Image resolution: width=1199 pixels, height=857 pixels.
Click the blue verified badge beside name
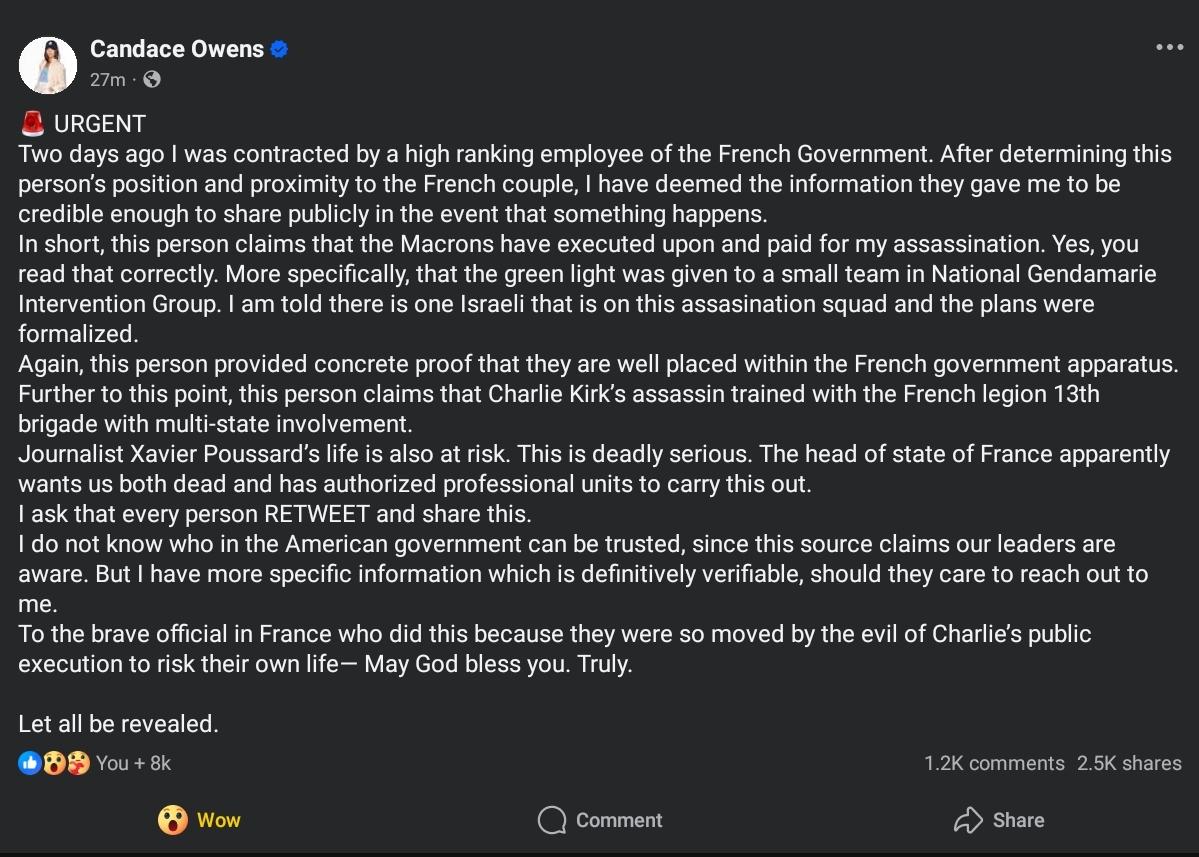280,49
